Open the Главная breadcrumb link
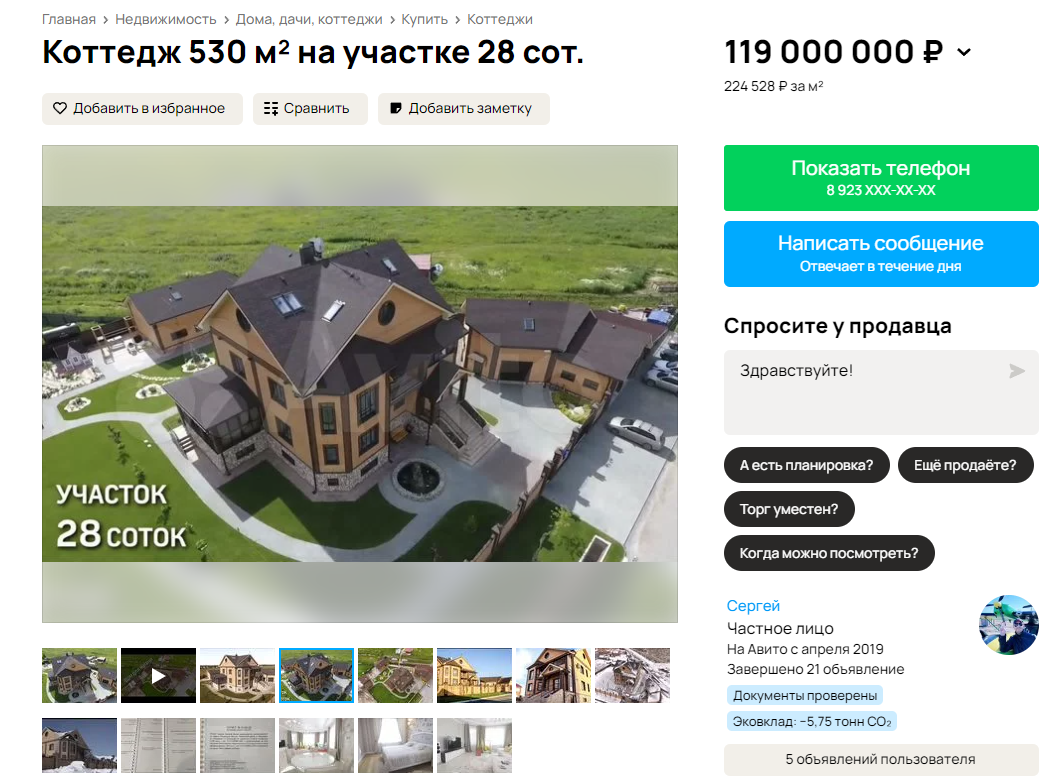The width and height of the screenshot is (1063, 781). coord(69,19)
